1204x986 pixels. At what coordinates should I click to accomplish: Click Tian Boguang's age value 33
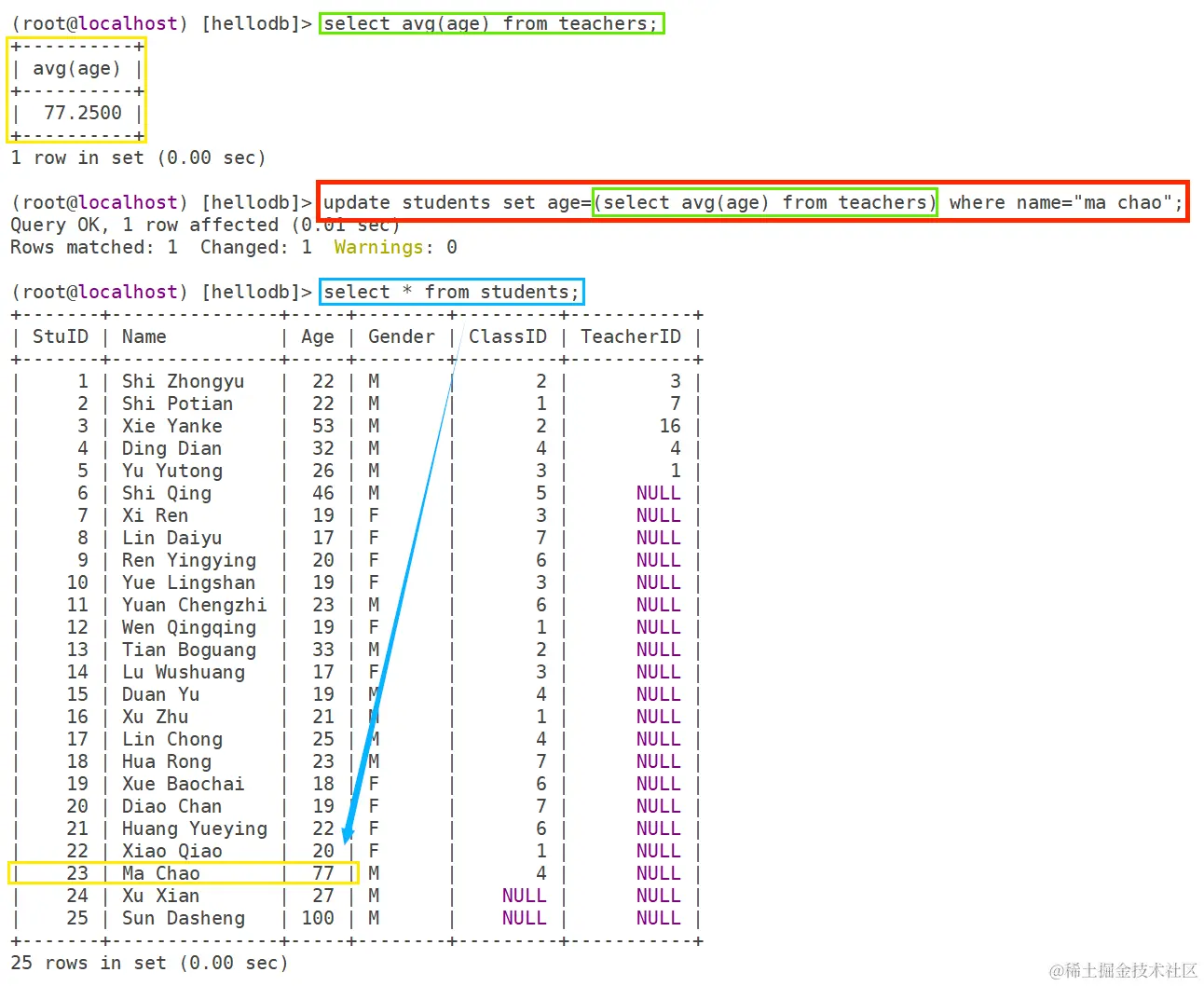[x=323, y=650]
